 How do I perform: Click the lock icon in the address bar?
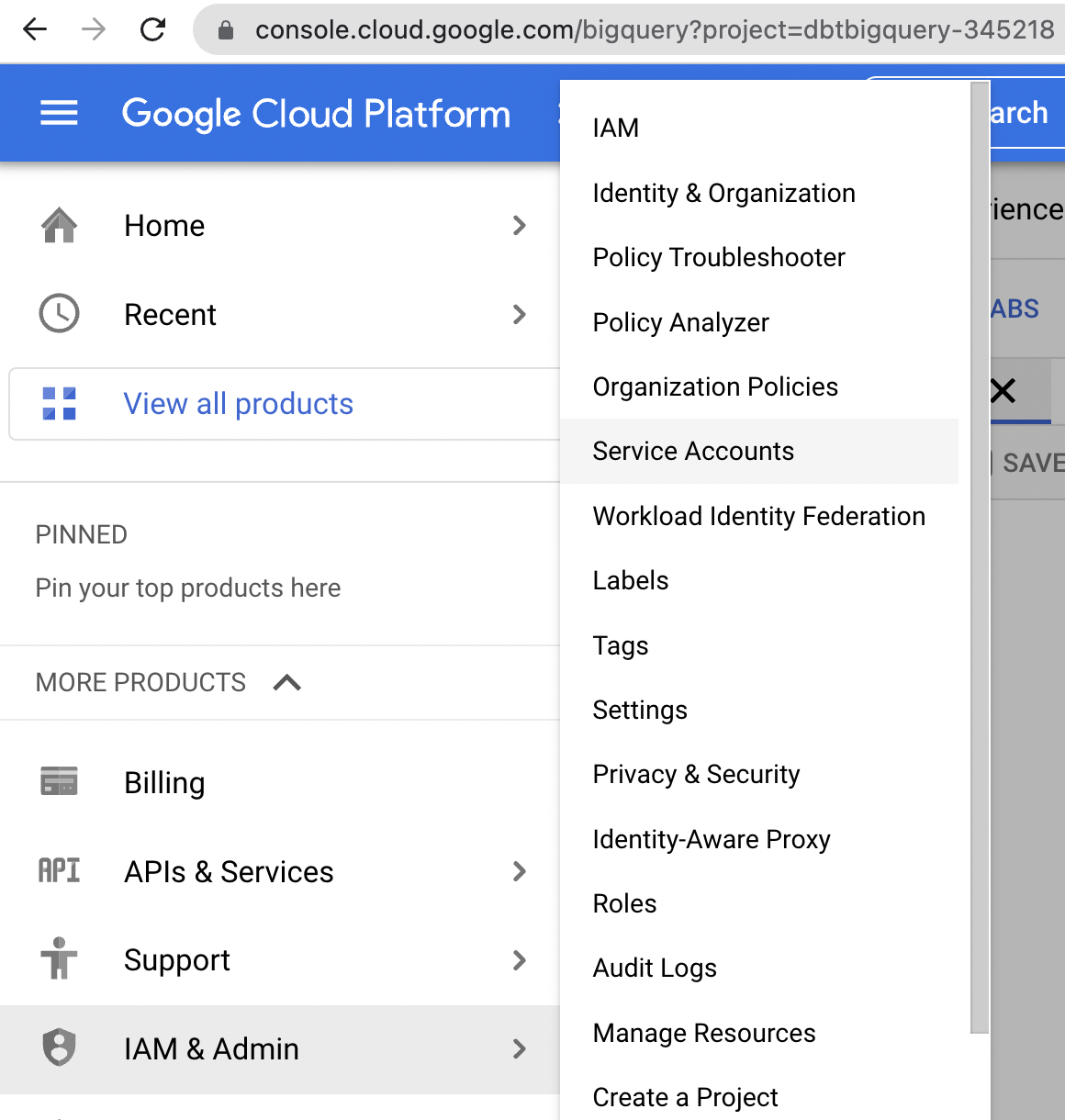coord(226,31)
